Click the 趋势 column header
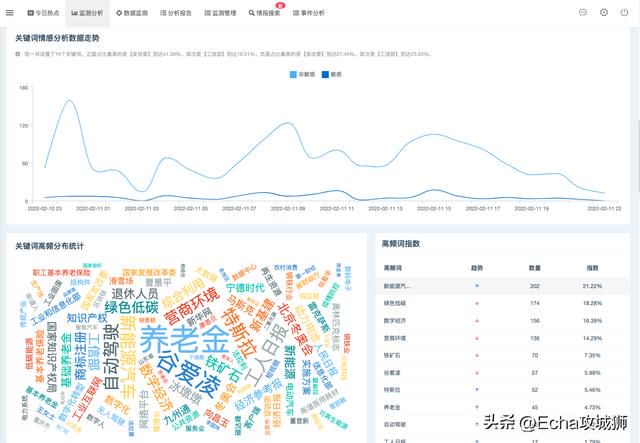640x443 pixels. (x=477, y=268)
